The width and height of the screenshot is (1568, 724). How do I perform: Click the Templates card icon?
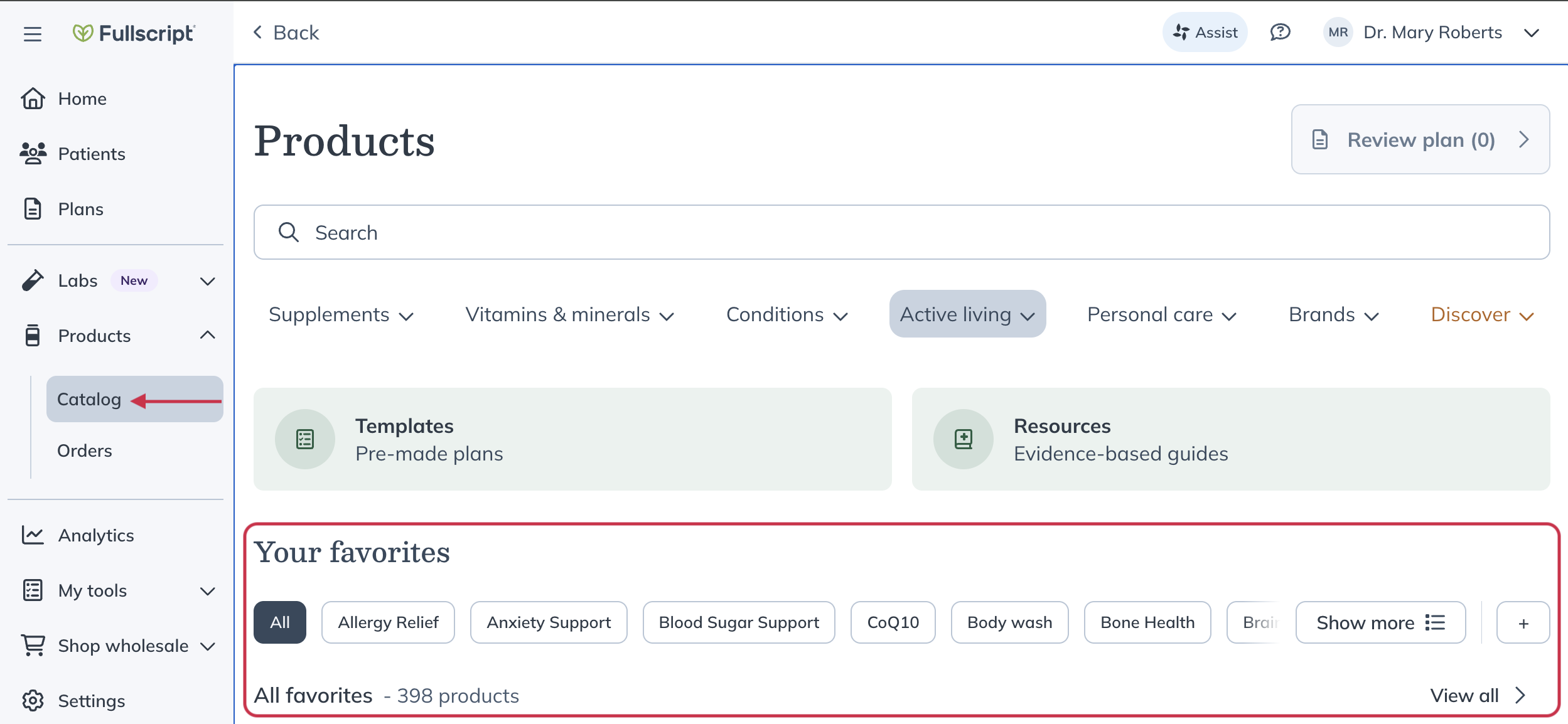[x=305, y=439]
